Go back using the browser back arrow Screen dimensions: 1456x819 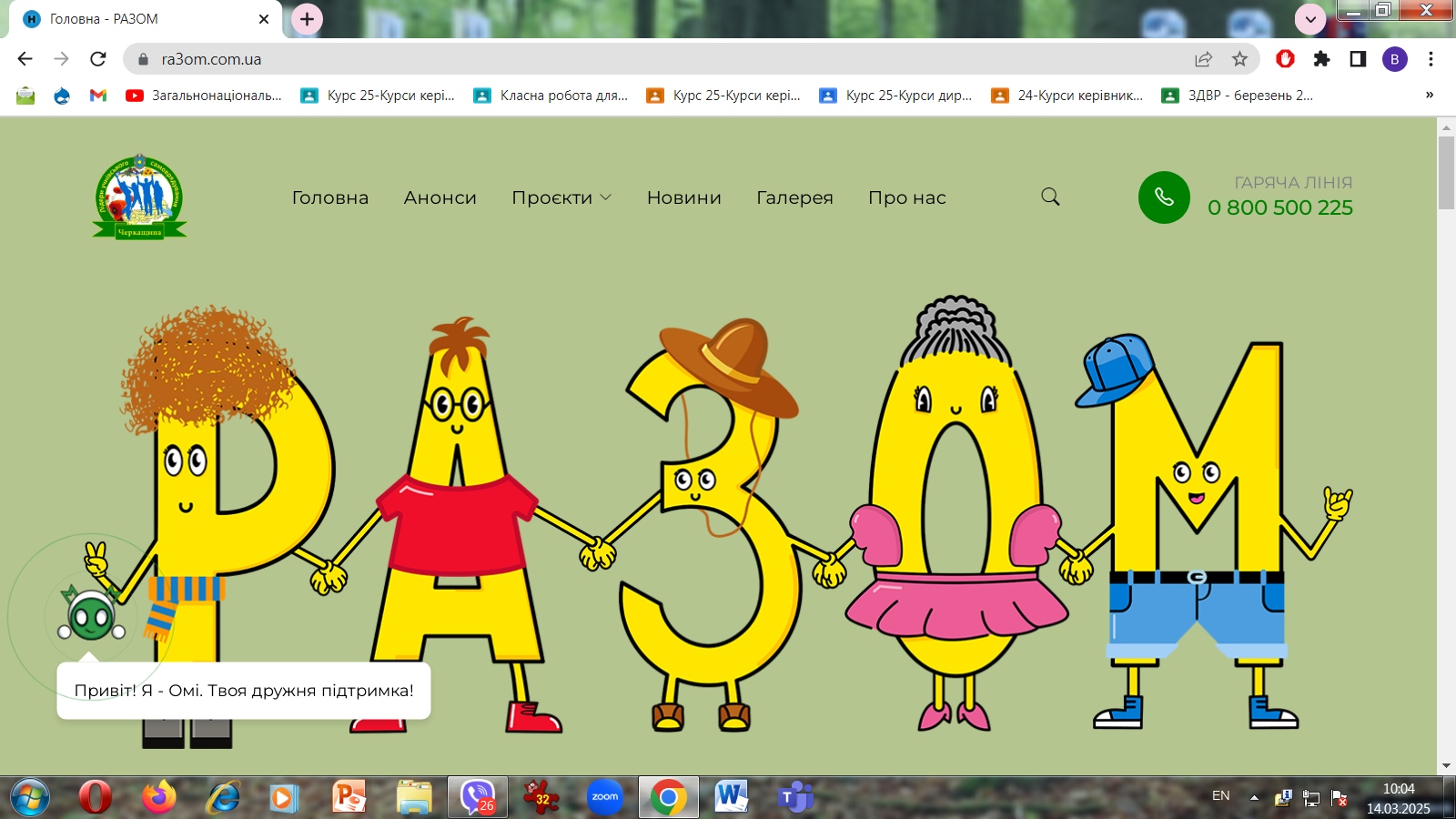click(x=25, y=59)
